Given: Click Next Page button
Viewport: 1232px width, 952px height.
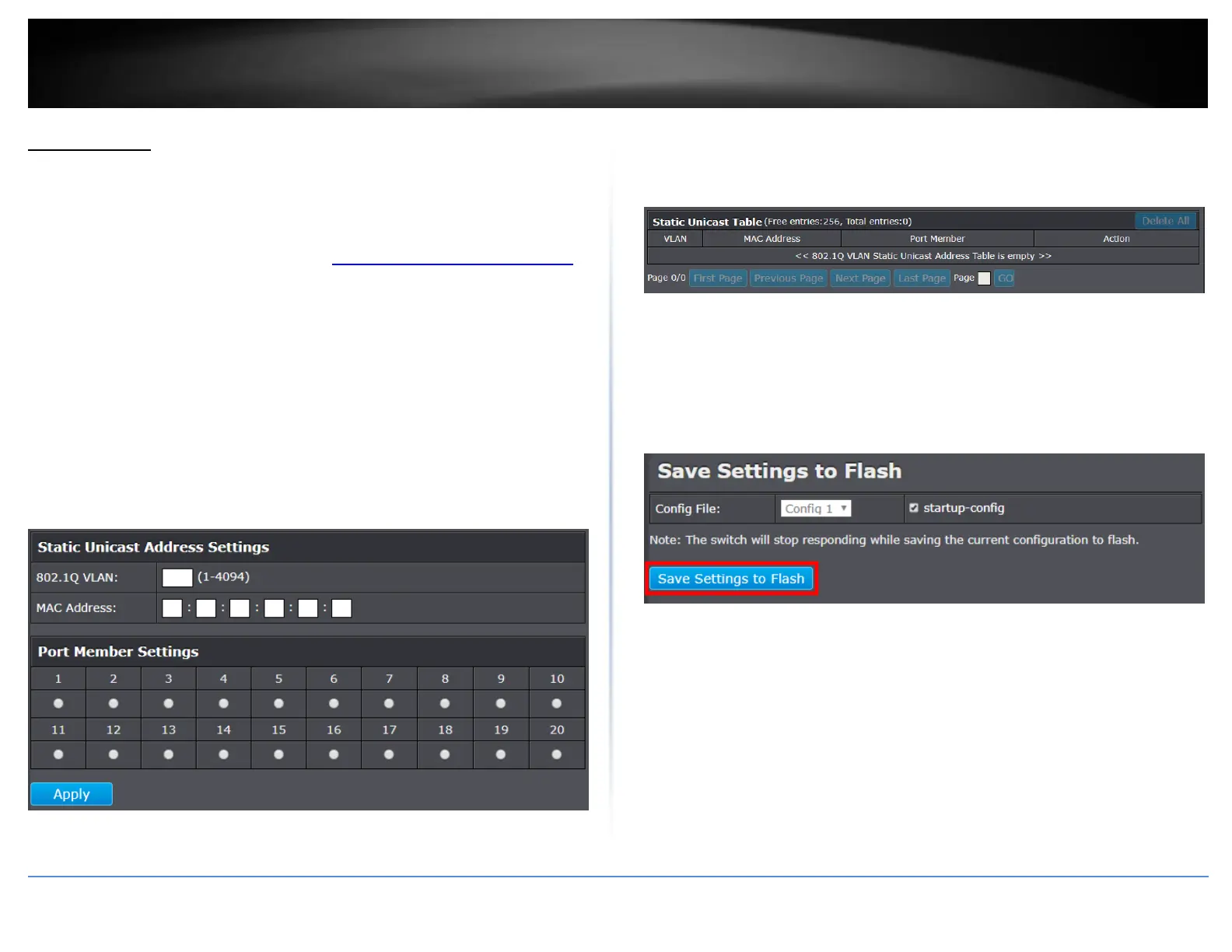Looking at the screenshot, I should [x=860, y=278].
